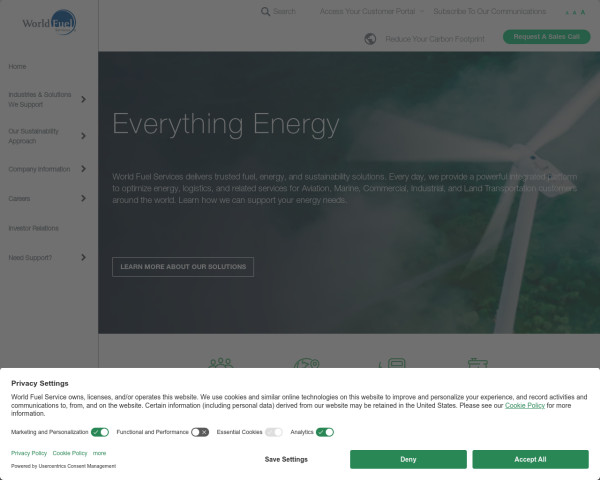
Task: Click the Everything Energy headline
Action: pyautogui.click(x=226, y=124)
